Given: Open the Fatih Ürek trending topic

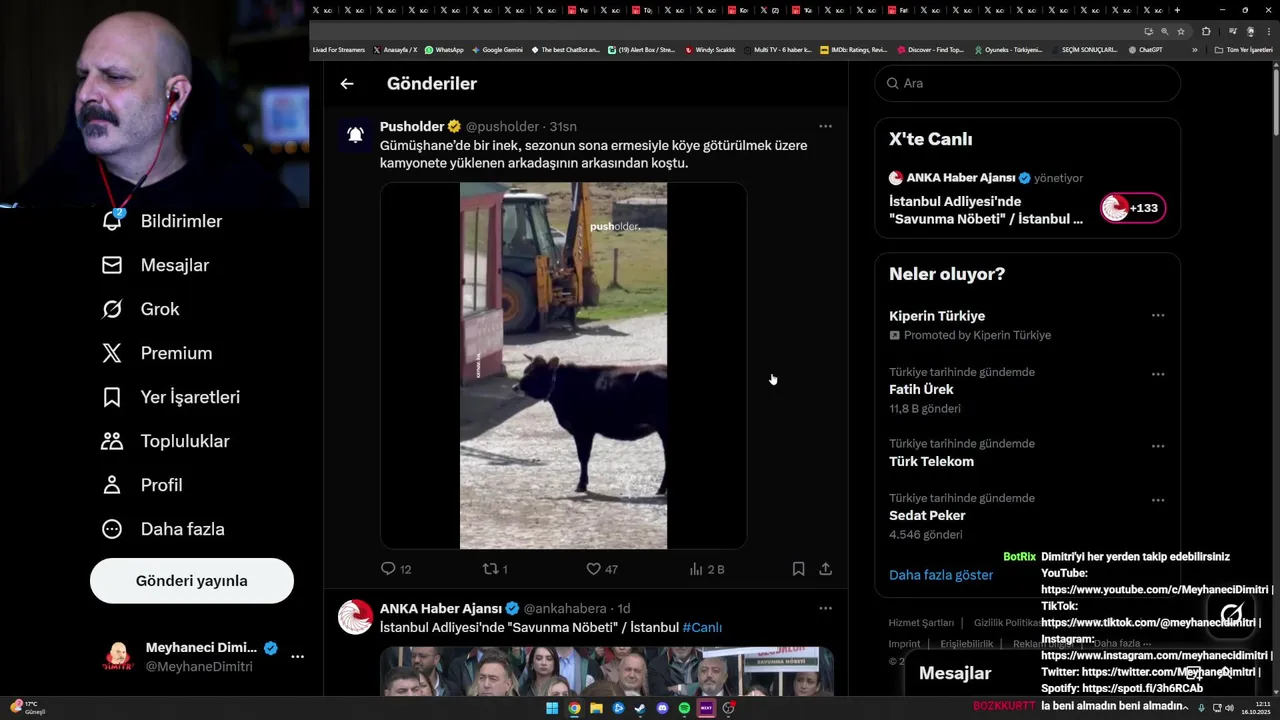Looking at the screenshot, I should [921, 390].
